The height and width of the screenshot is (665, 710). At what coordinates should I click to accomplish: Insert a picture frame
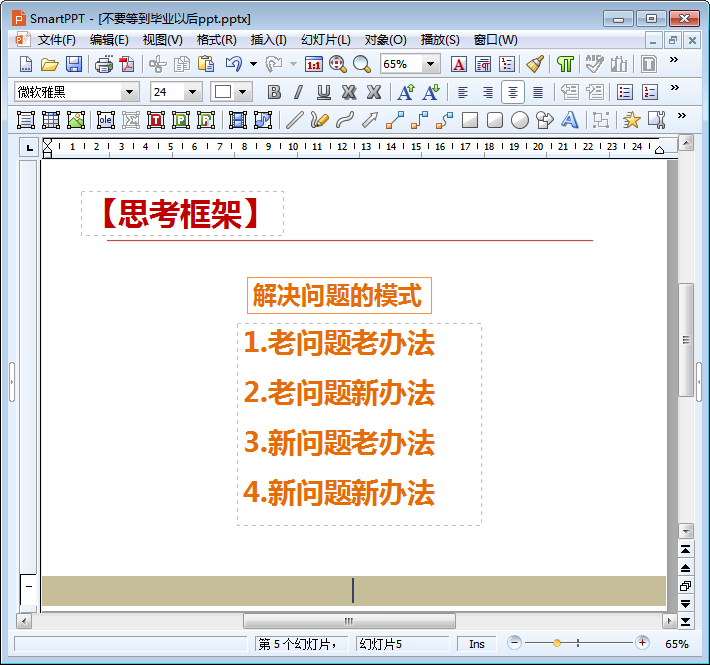[76, 120]
